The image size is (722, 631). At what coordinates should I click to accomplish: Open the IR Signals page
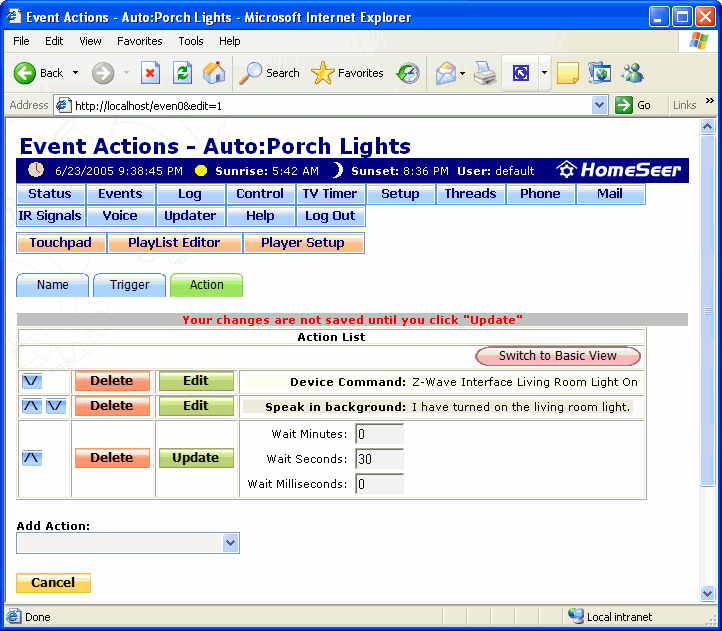[x=50, y=216]
